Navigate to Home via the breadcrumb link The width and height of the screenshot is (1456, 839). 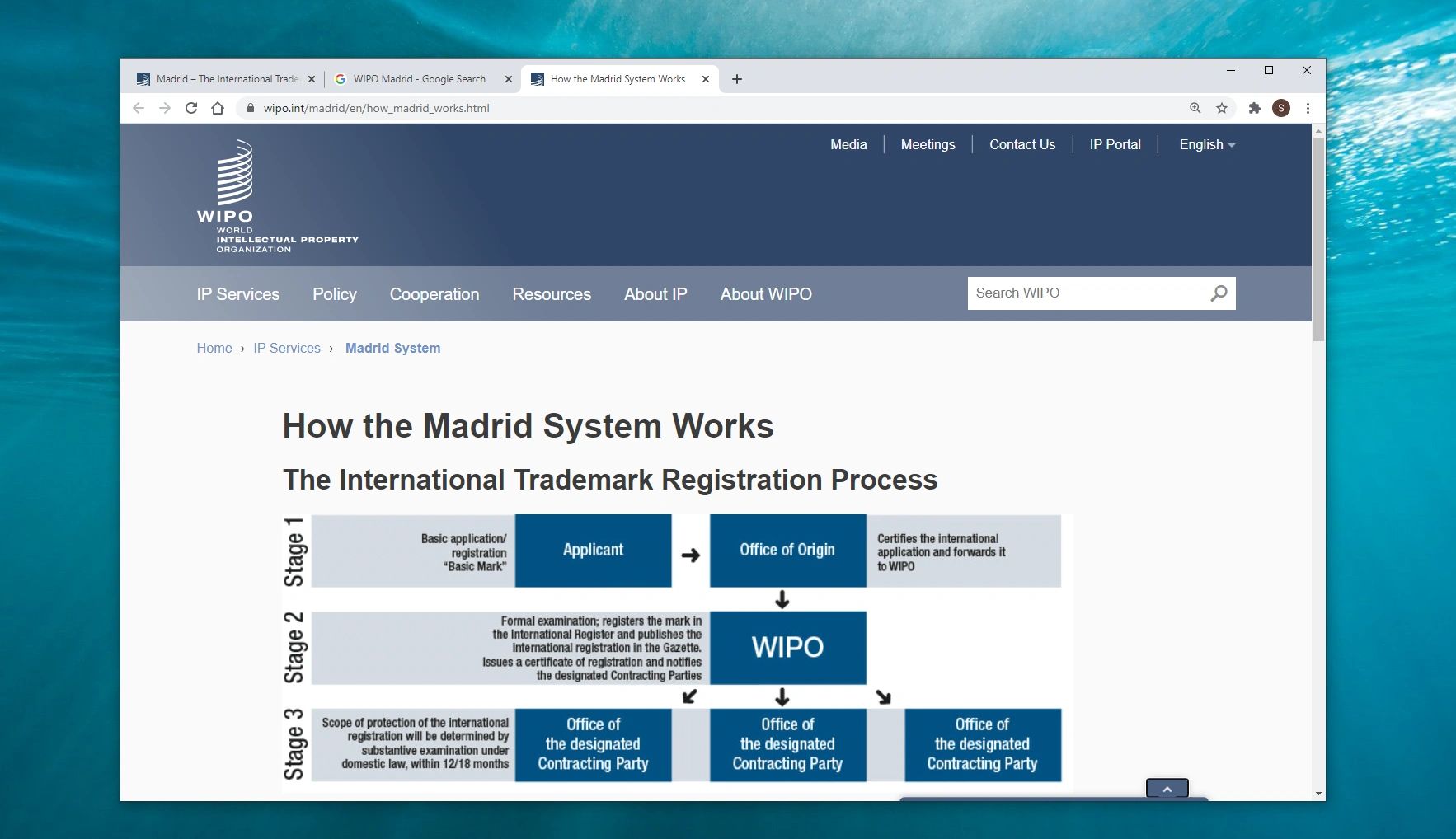click(214, 348)
